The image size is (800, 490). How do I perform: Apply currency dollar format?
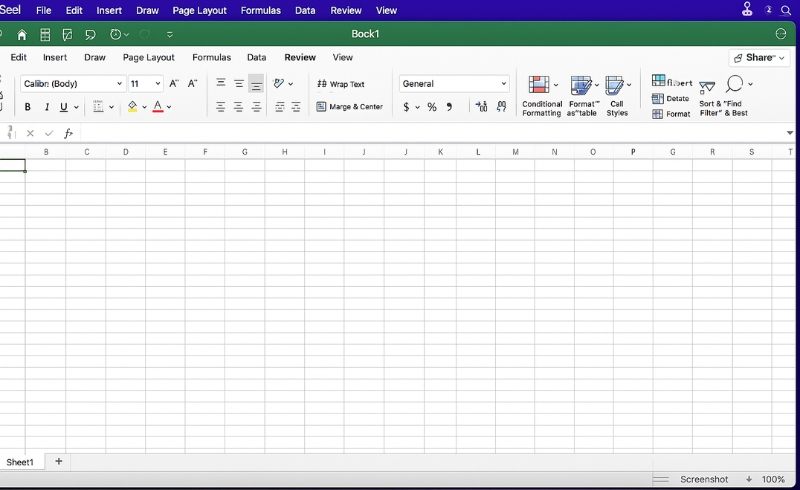(406, 107)
